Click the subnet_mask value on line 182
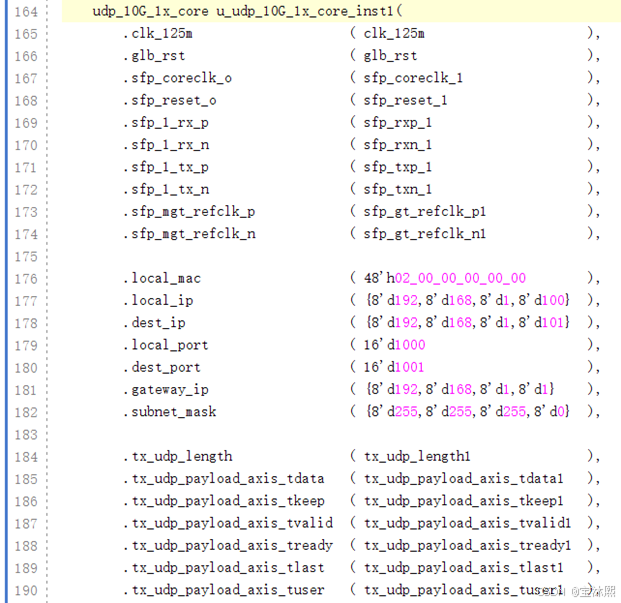The width and height of the screenshot is (621, 603). [468, 411]
